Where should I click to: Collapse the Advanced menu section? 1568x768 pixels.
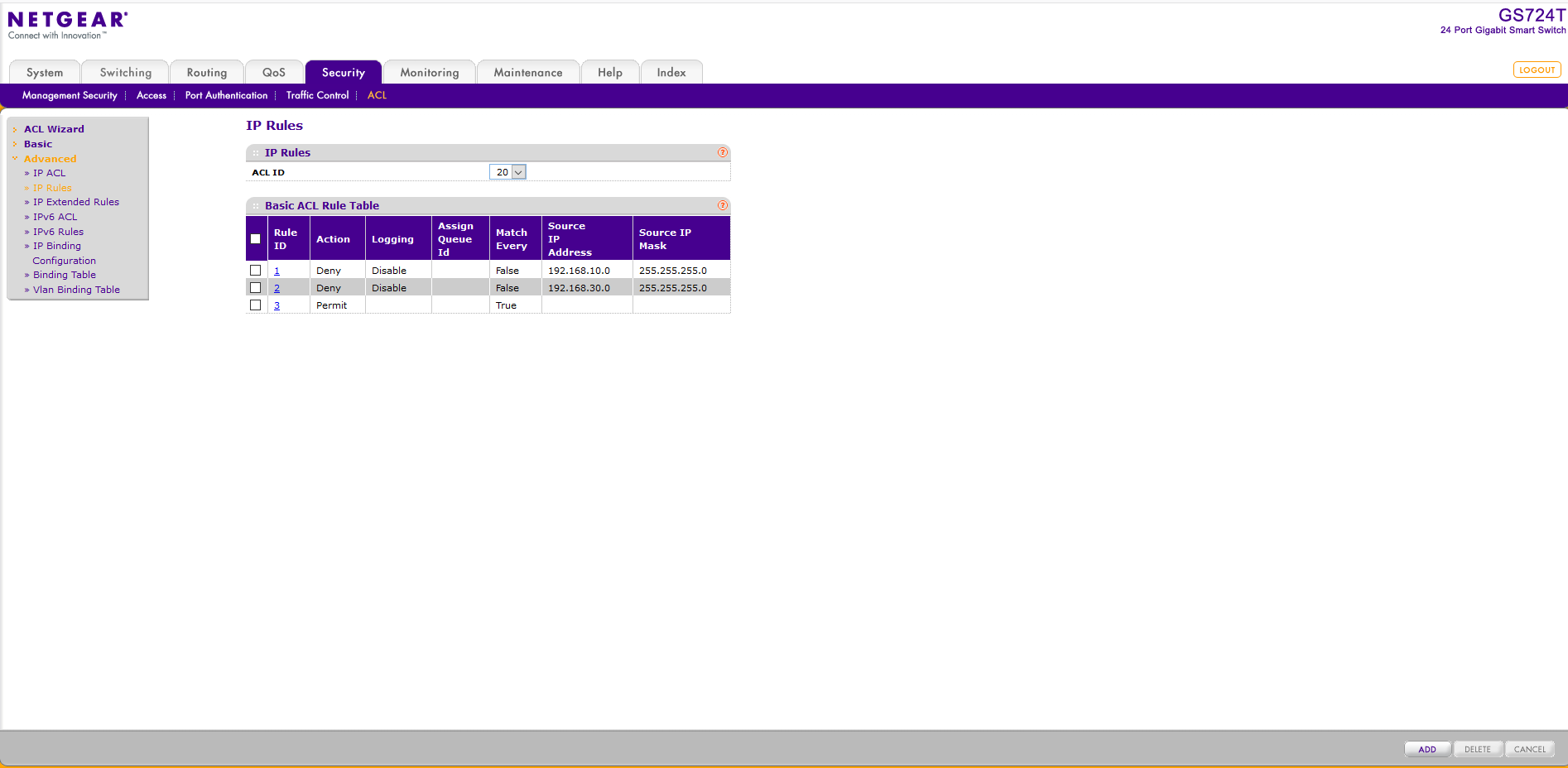[x=50, y=159]
